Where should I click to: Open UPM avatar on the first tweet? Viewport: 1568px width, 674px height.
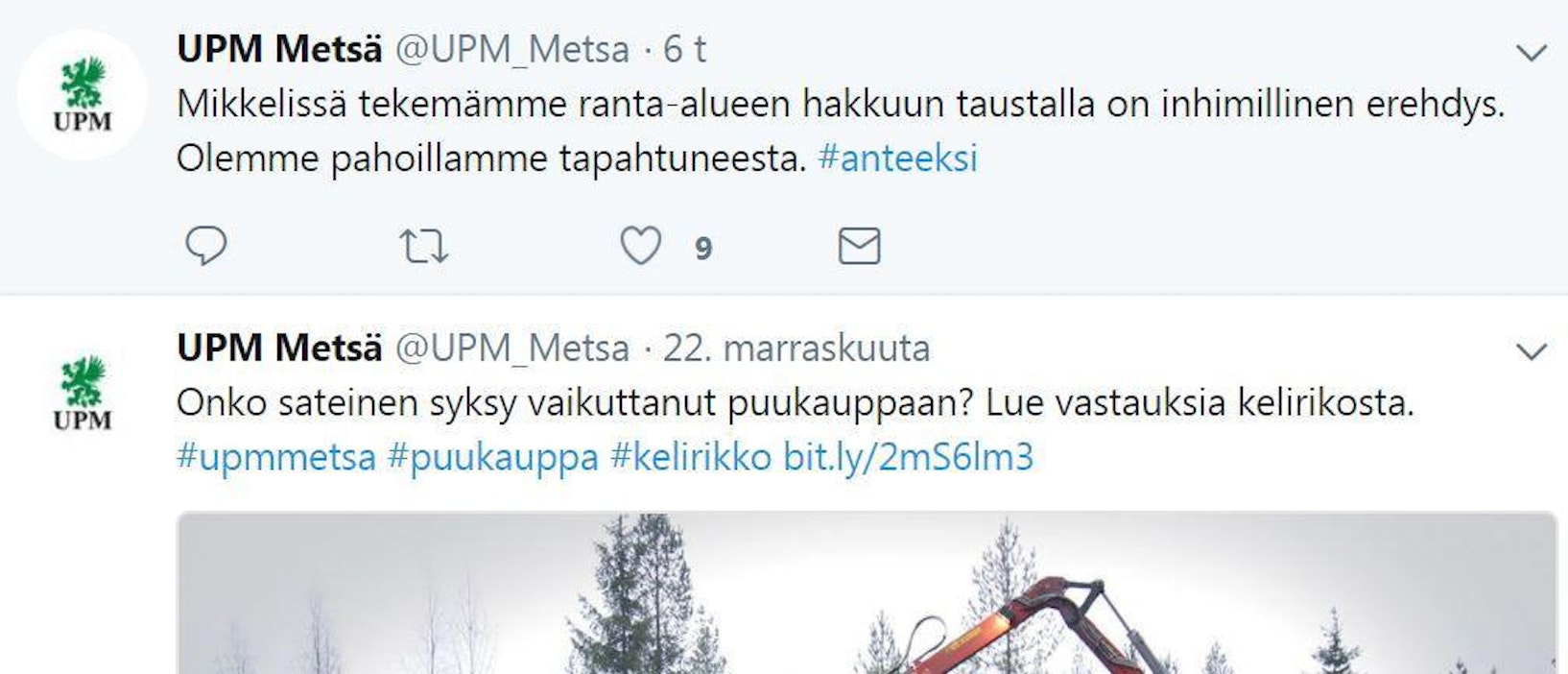coord(83,95)
